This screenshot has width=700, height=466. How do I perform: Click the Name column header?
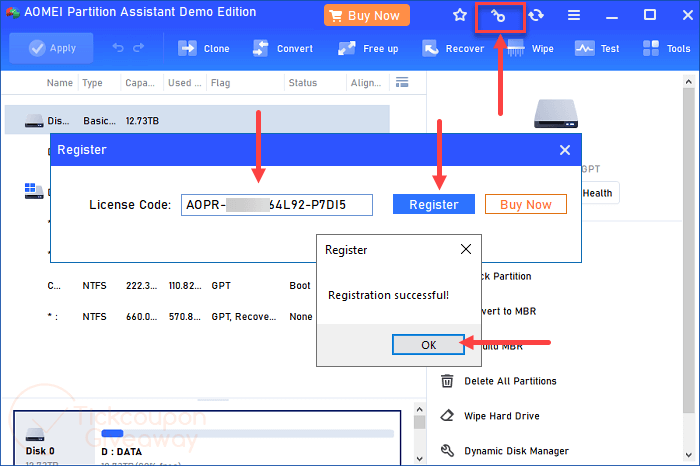coord(59,83)
